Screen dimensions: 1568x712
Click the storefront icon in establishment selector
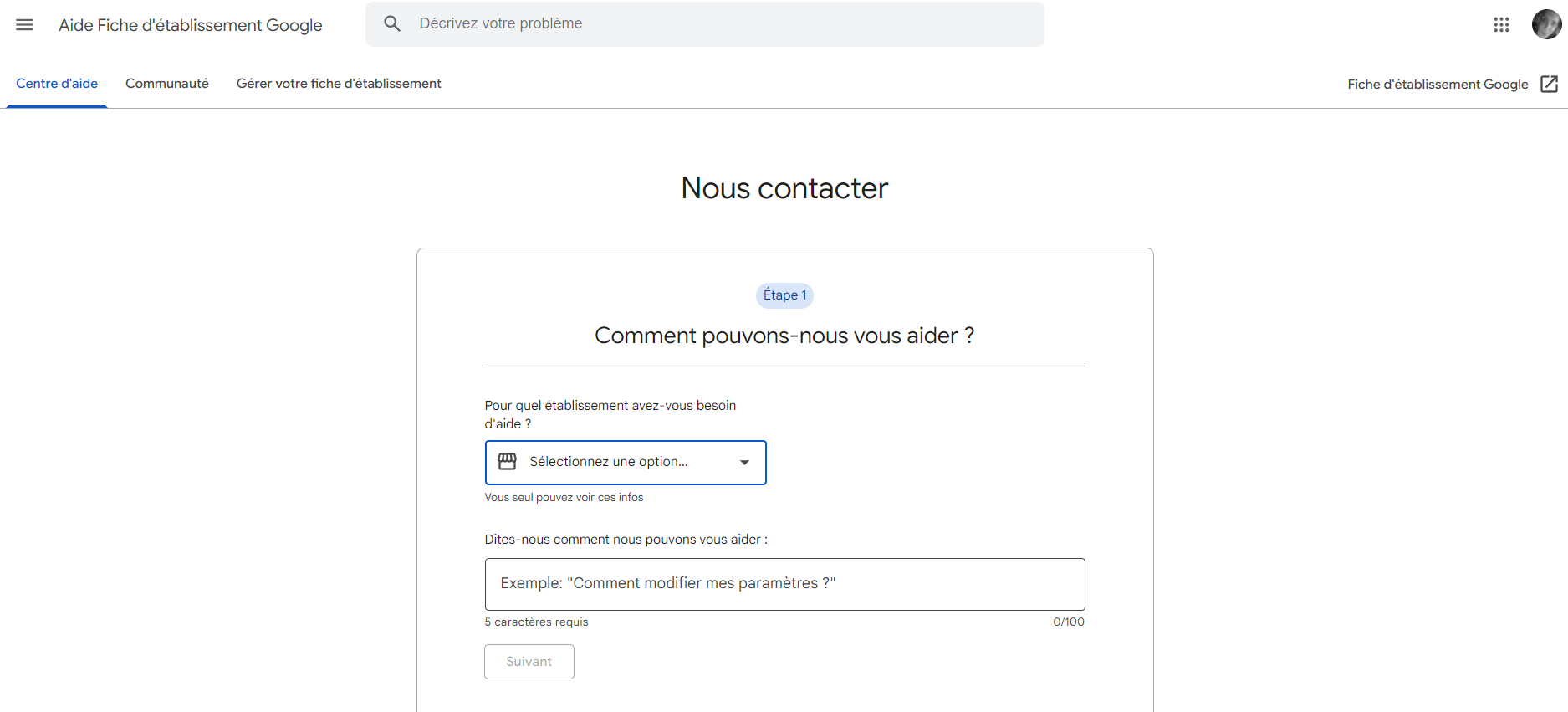(507, 462)
